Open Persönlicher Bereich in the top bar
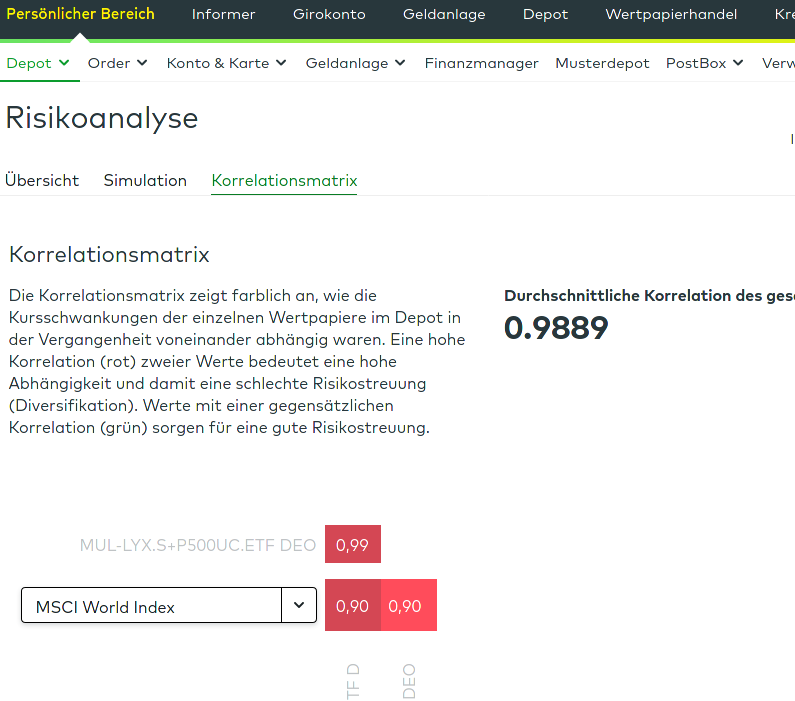This screenshot has height=701, width=795. point(80,14)
